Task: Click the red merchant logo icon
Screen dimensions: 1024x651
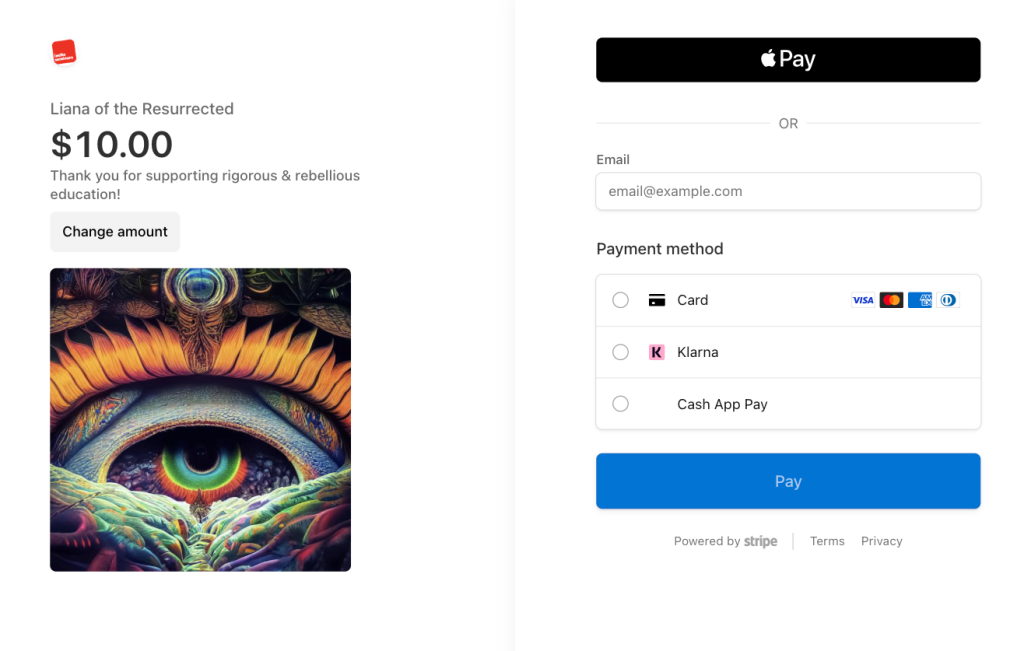Action: pyautogui.click(x=64, y=53)
